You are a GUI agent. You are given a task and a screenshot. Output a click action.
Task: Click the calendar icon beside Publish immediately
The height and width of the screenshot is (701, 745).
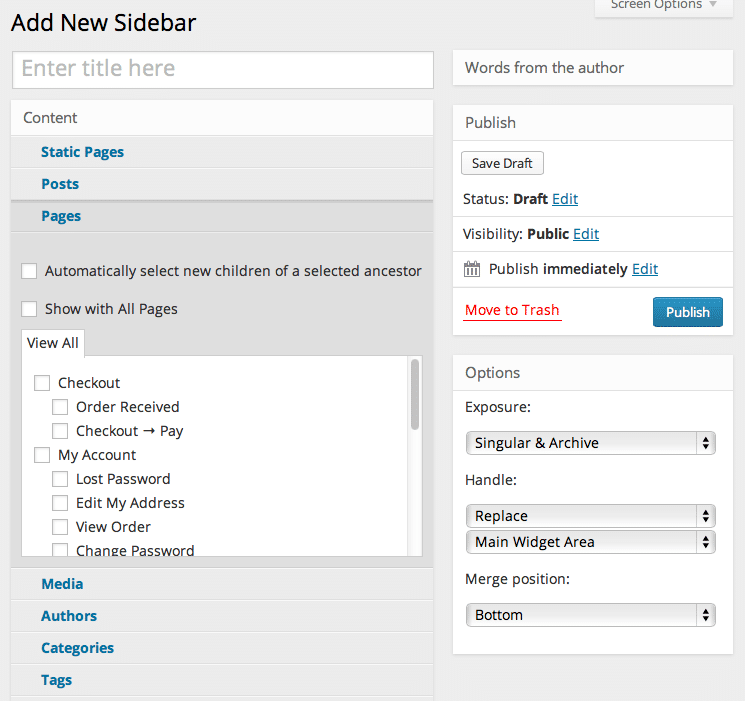click(x=472, y=269)
